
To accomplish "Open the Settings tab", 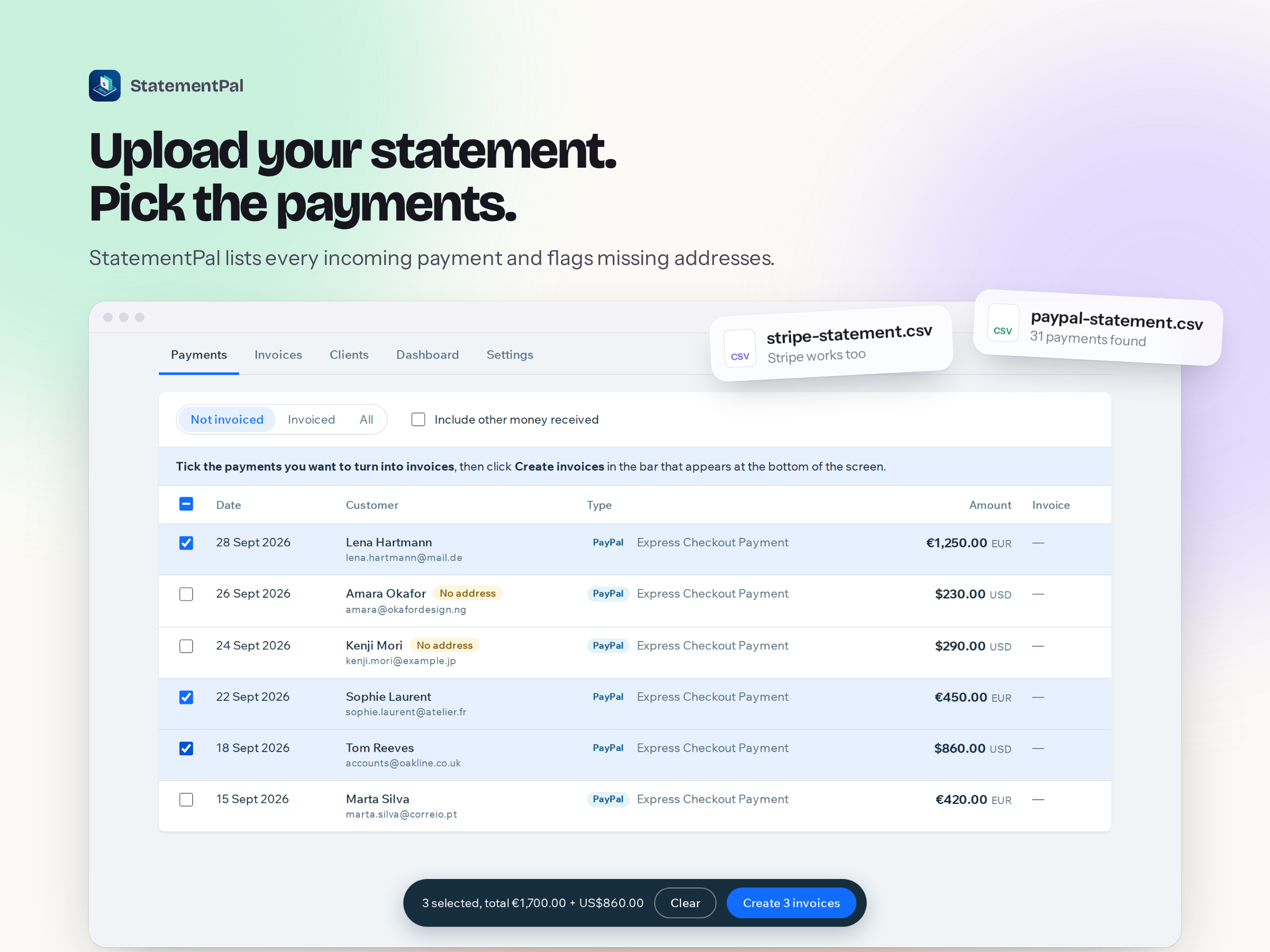I will [x=510, y=355].
